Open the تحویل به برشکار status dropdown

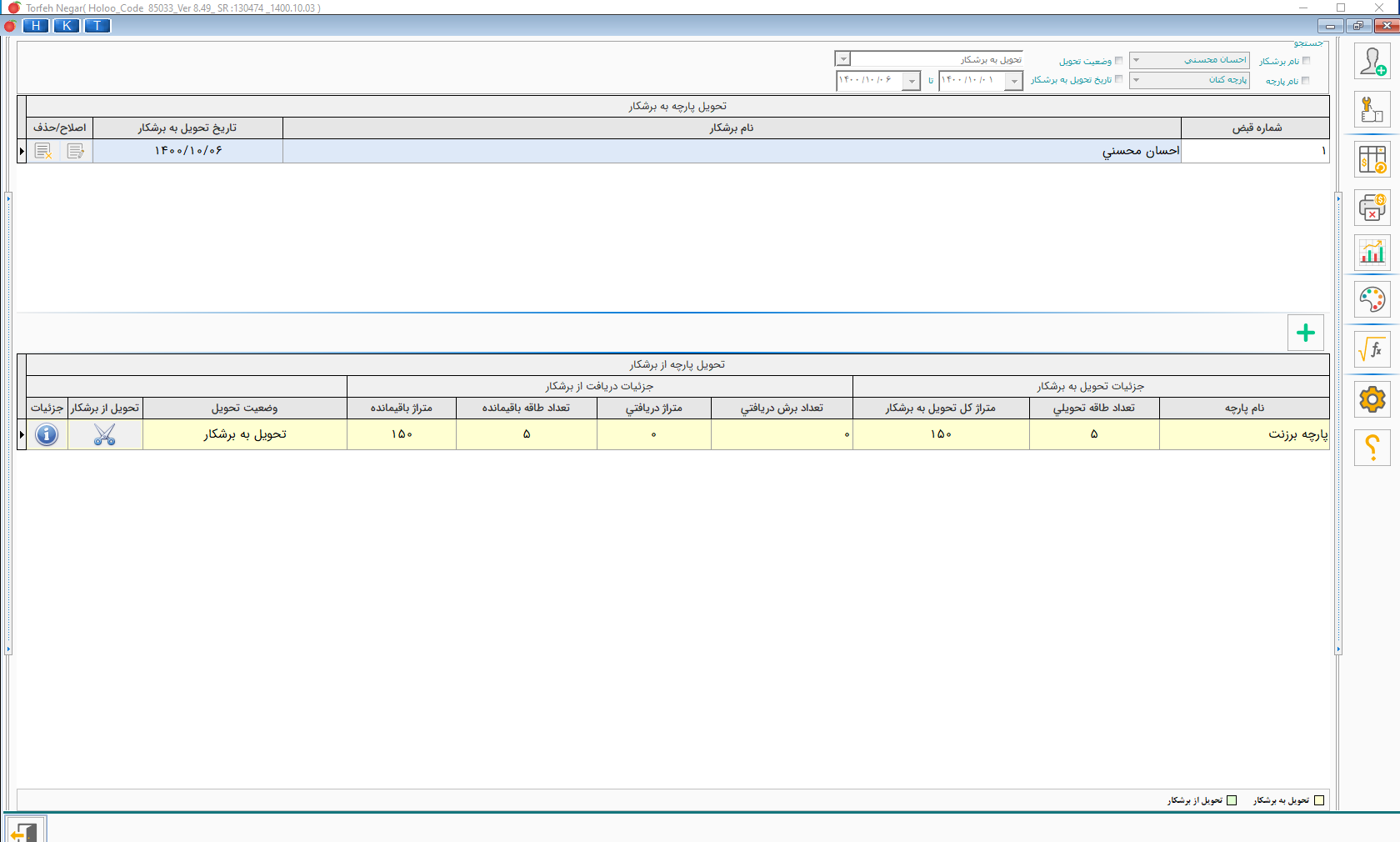pos(843,59)
